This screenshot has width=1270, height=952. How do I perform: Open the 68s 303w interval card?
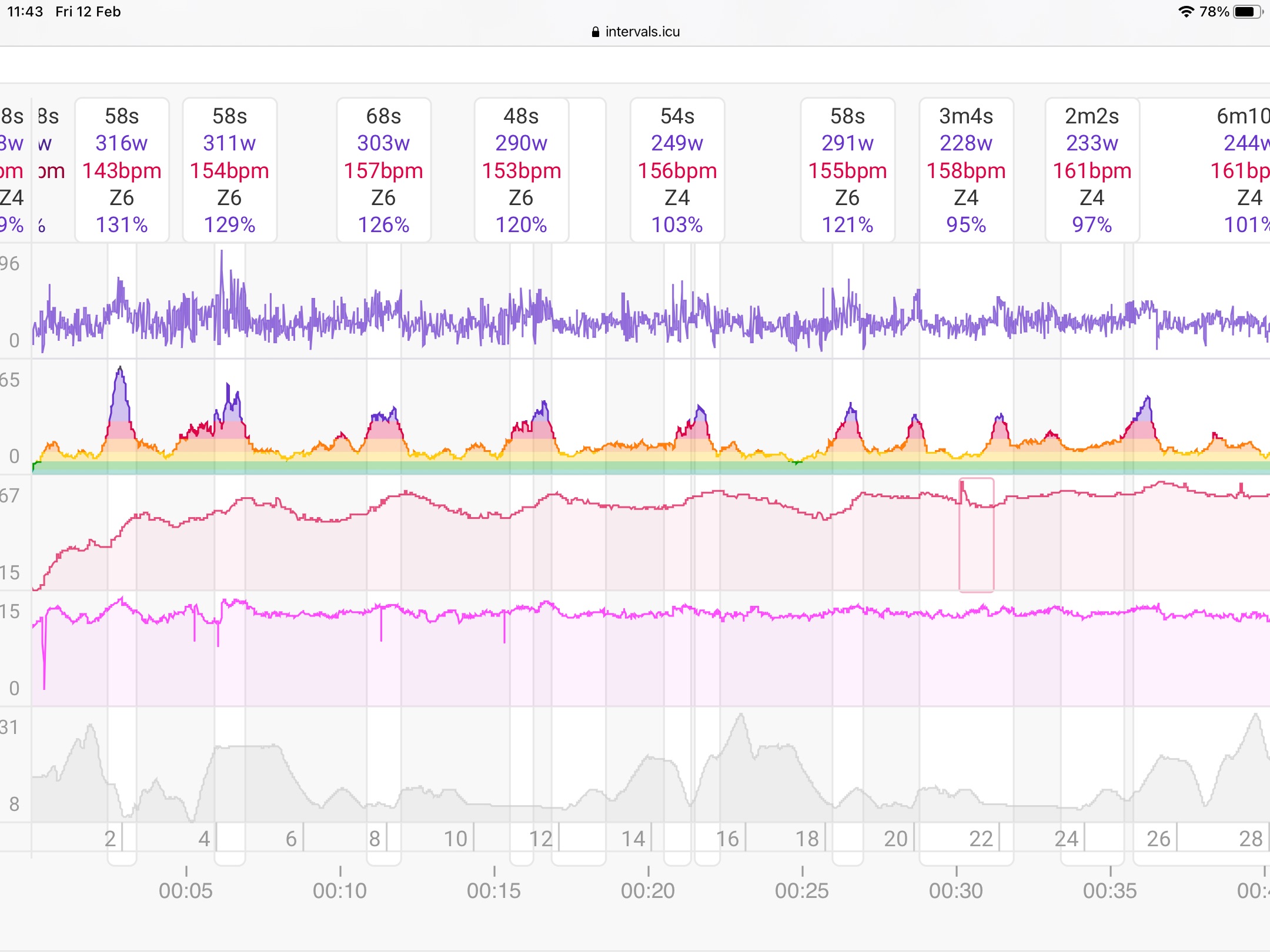(x=383, y=170)
